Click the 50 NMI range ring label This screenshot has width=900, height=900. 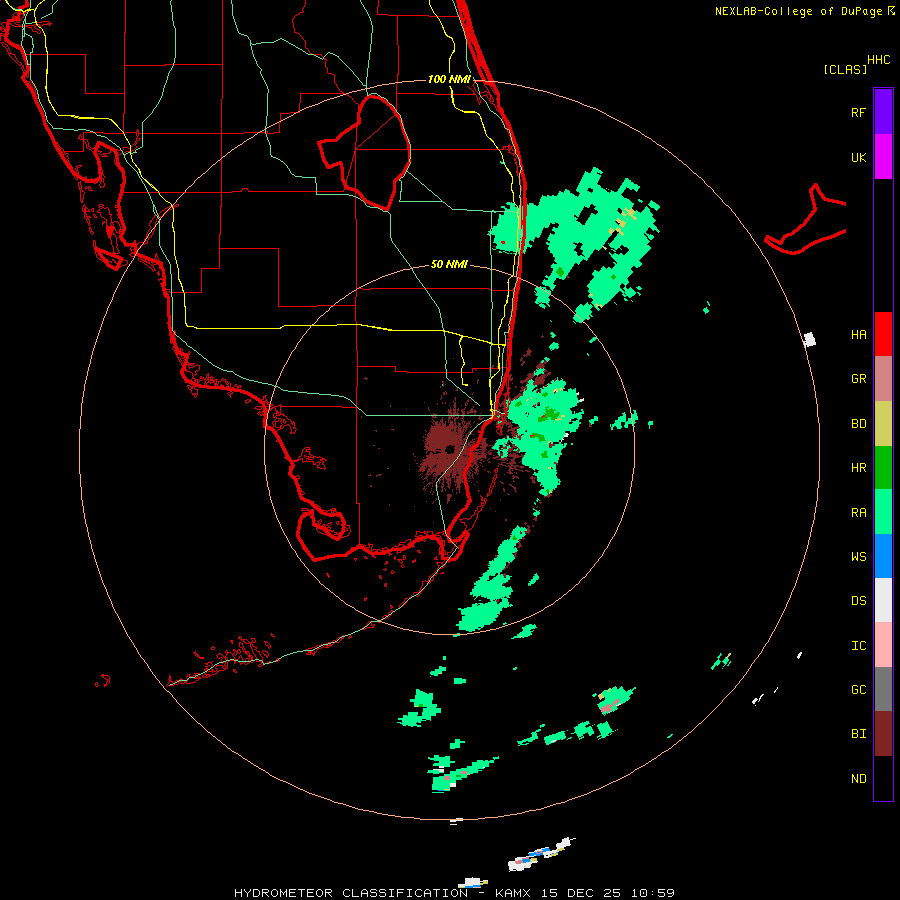pyautogui.click(x=449, y=264)
